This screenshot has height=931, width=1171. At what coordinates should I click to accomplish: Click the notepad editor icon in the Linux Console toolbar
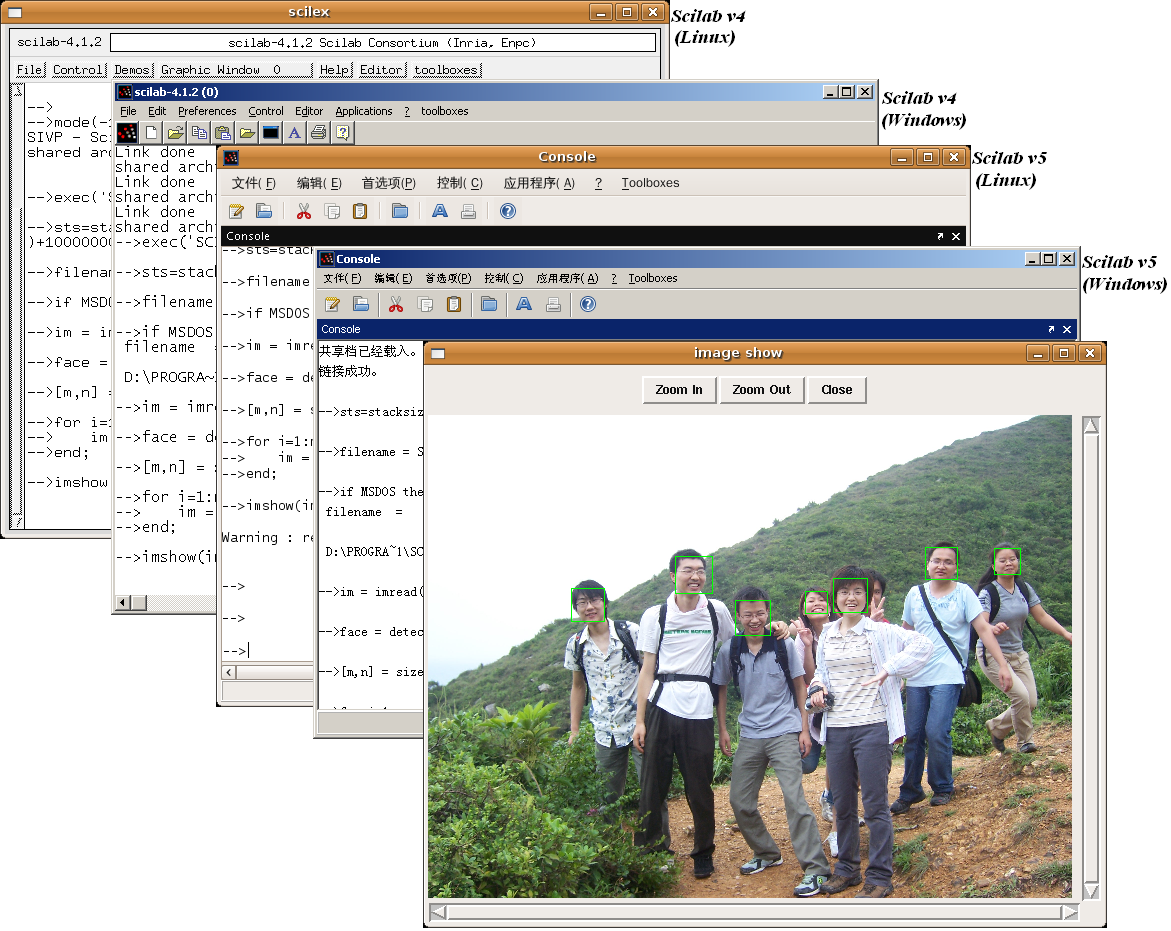[x=236, y=211]
